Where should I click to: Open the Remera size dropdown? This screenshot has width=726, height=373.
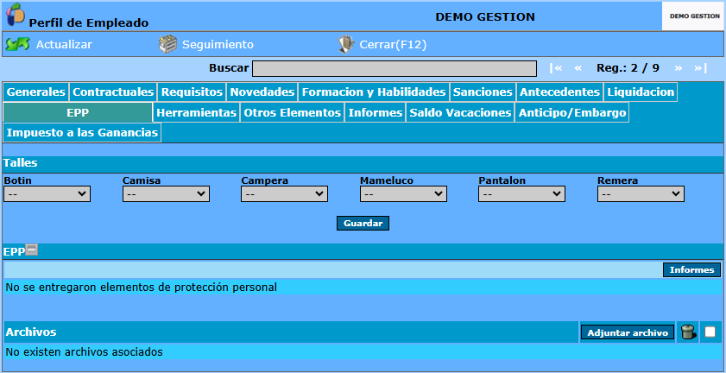641,194
